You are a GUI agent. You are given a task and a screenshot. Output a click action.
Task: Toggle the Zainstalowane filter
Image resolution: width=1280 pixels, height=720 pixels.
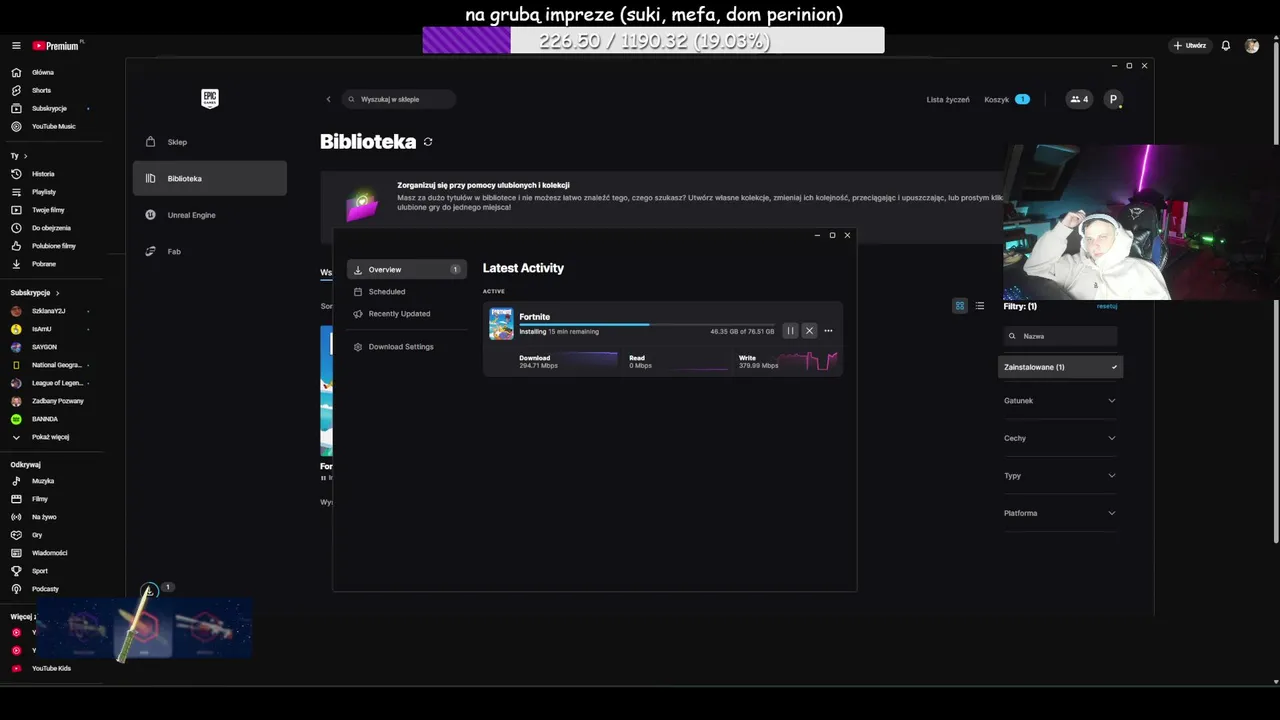click(1061, 367)
